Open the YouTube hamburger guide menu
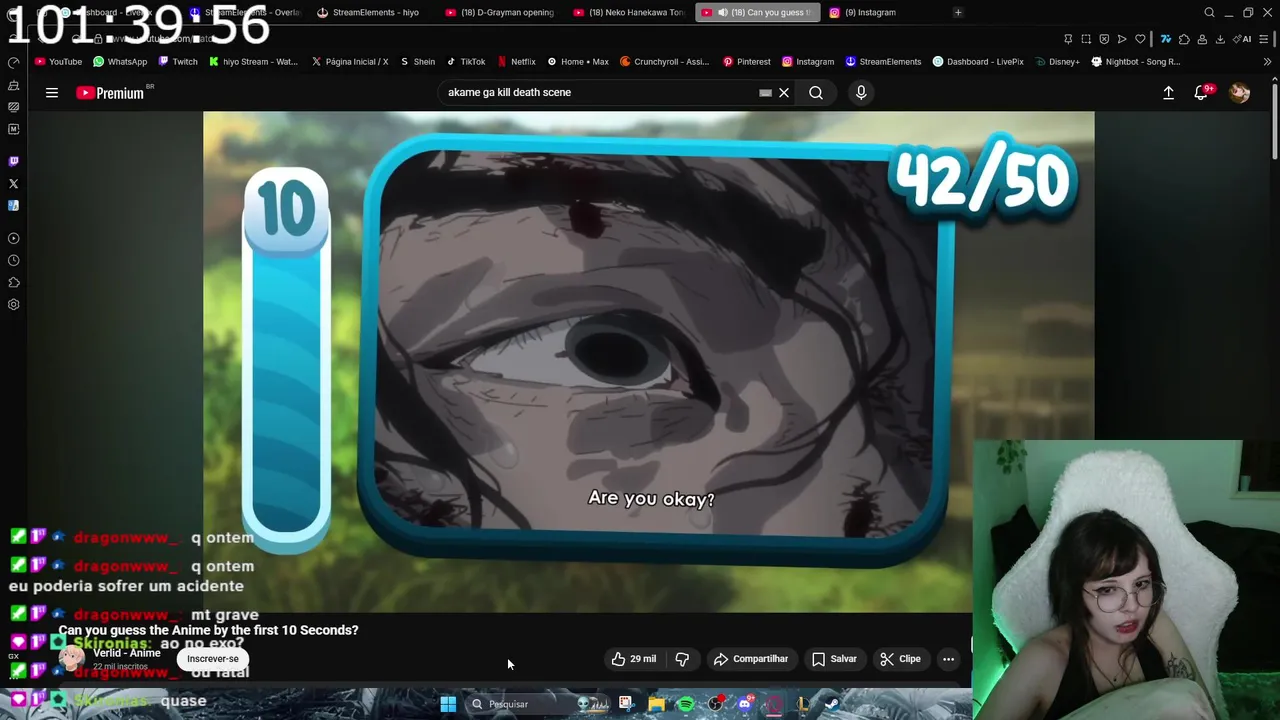This screenshot has width=1280, height=720. click(x=52, y=93)
